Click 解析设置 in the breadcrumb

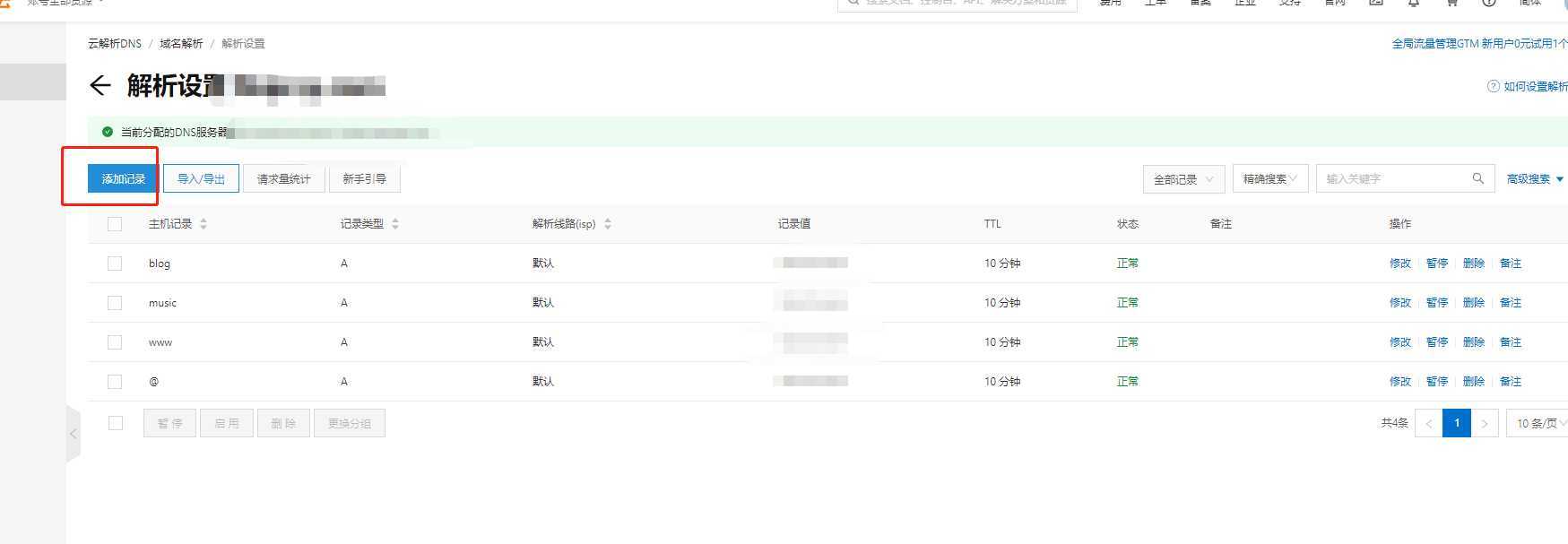click(243, 43)
